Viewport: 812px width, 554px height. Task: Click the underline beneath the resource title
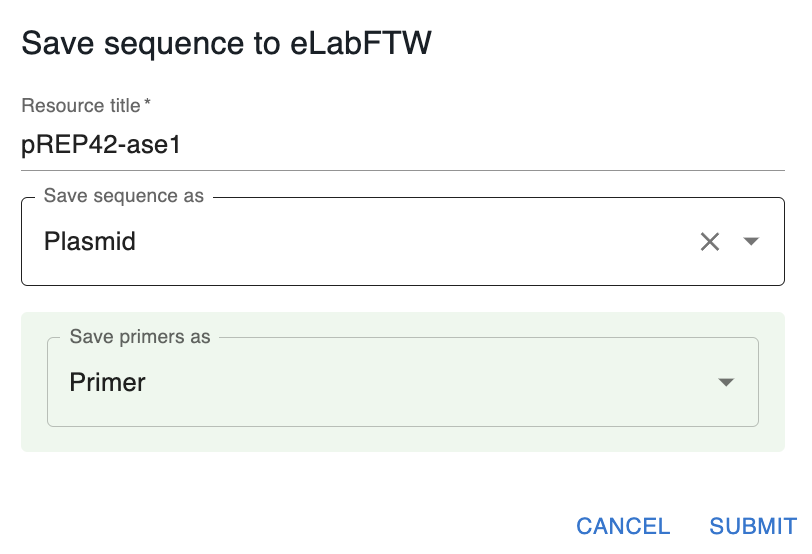tap(400, 170)
